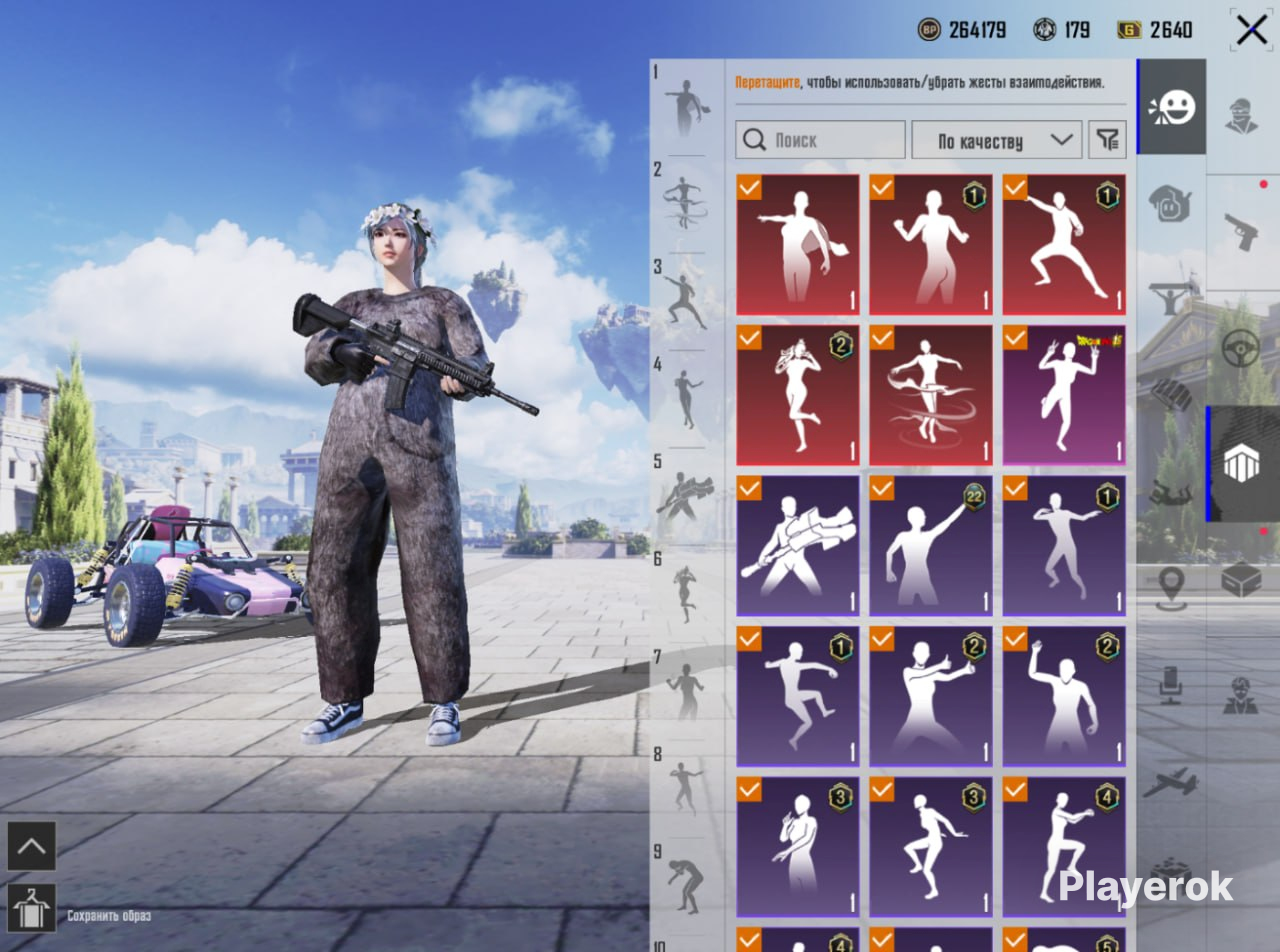The width and height of the screenshot is (1280, 952).
Task: Select the highlighted striped crate tab
Action: (x=1242, y=464)
